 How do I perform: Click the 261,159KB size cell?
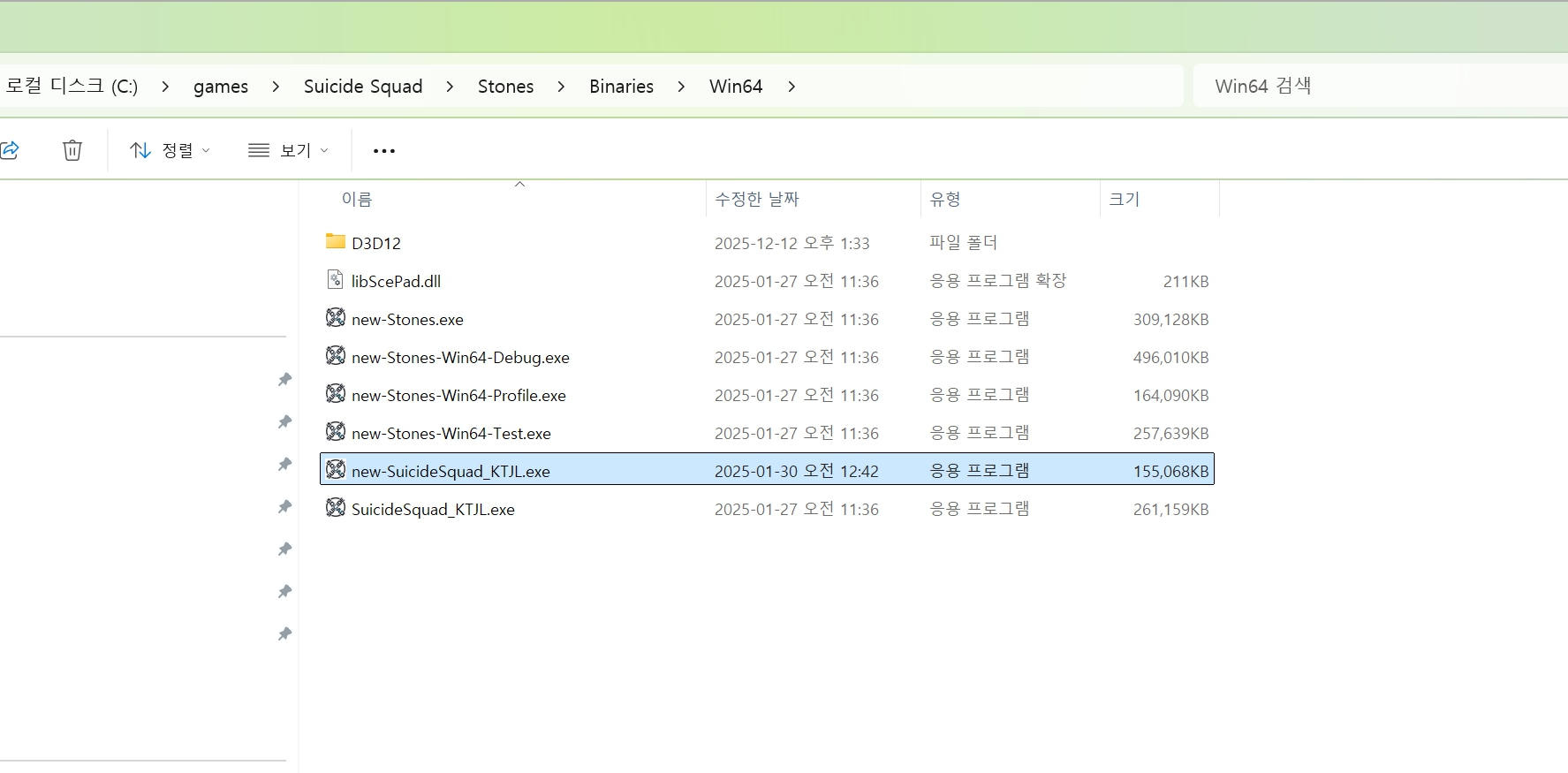point(1171,509)
